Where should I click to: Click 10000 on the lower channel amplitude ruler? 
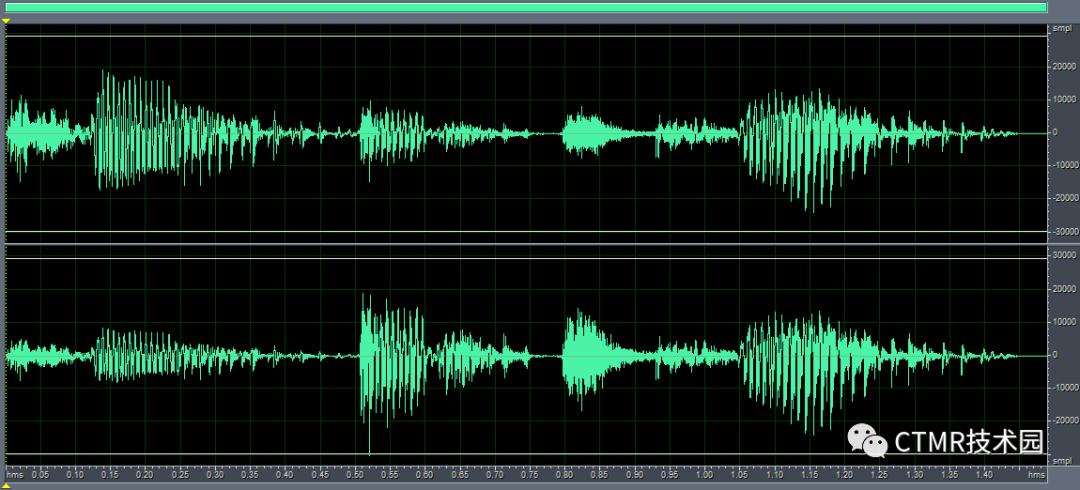click(x=1065, y=323)
